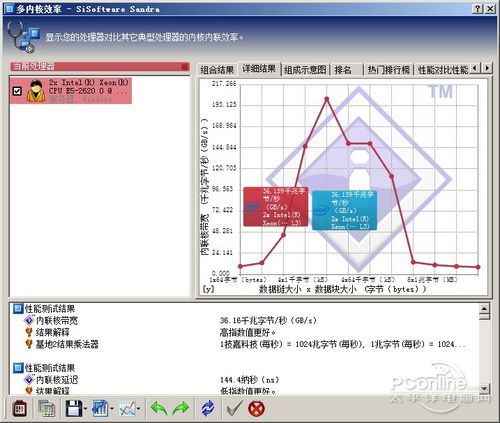Switch to the 组合结果 tab

coord(217,70)
